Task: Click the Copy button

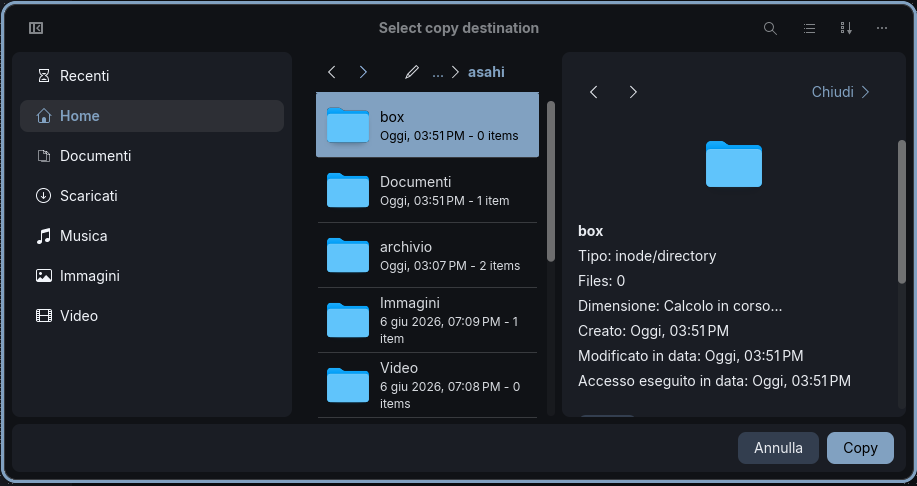Action: point(860,448)
